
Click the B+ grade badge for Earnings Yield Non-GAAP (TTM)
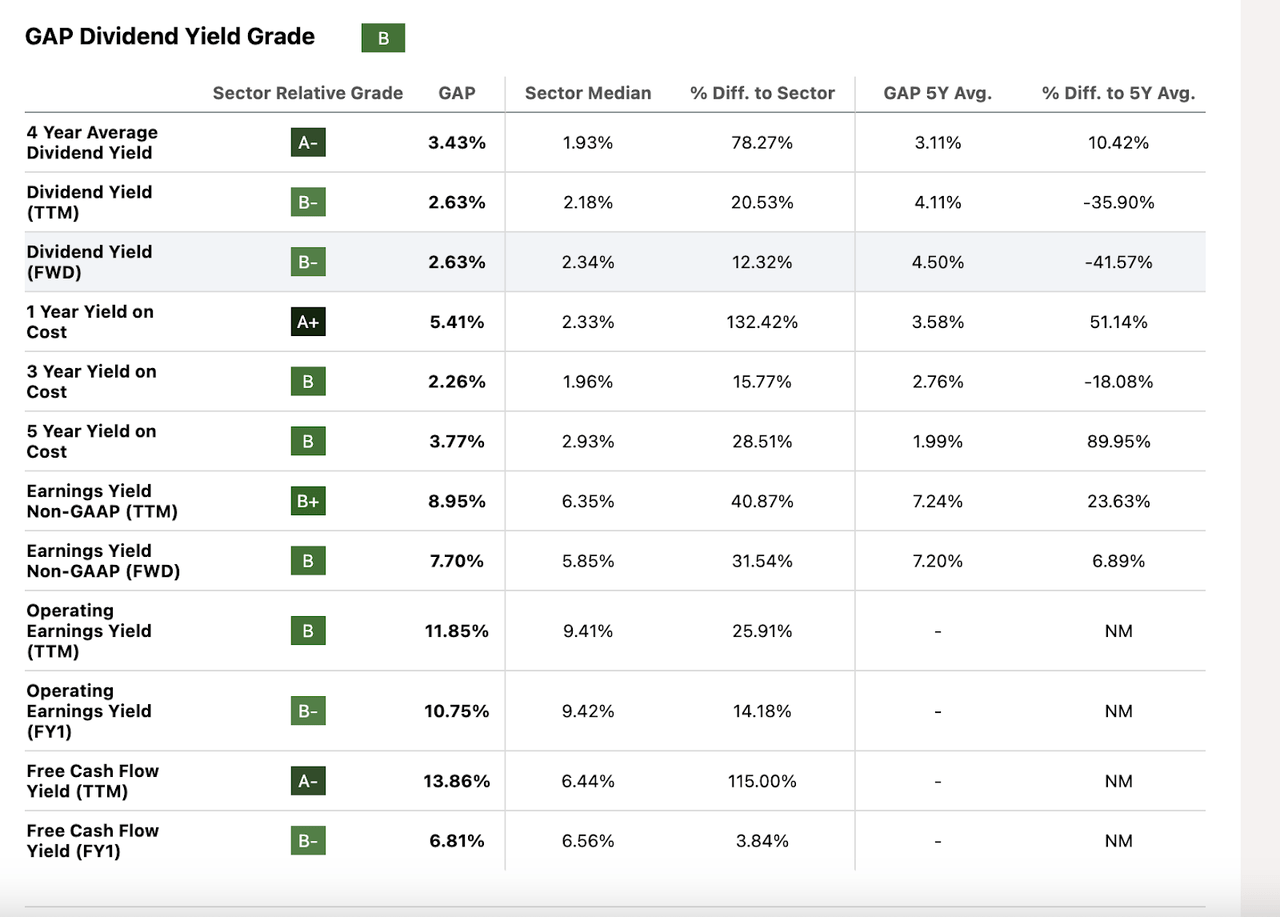pos(308,501)
